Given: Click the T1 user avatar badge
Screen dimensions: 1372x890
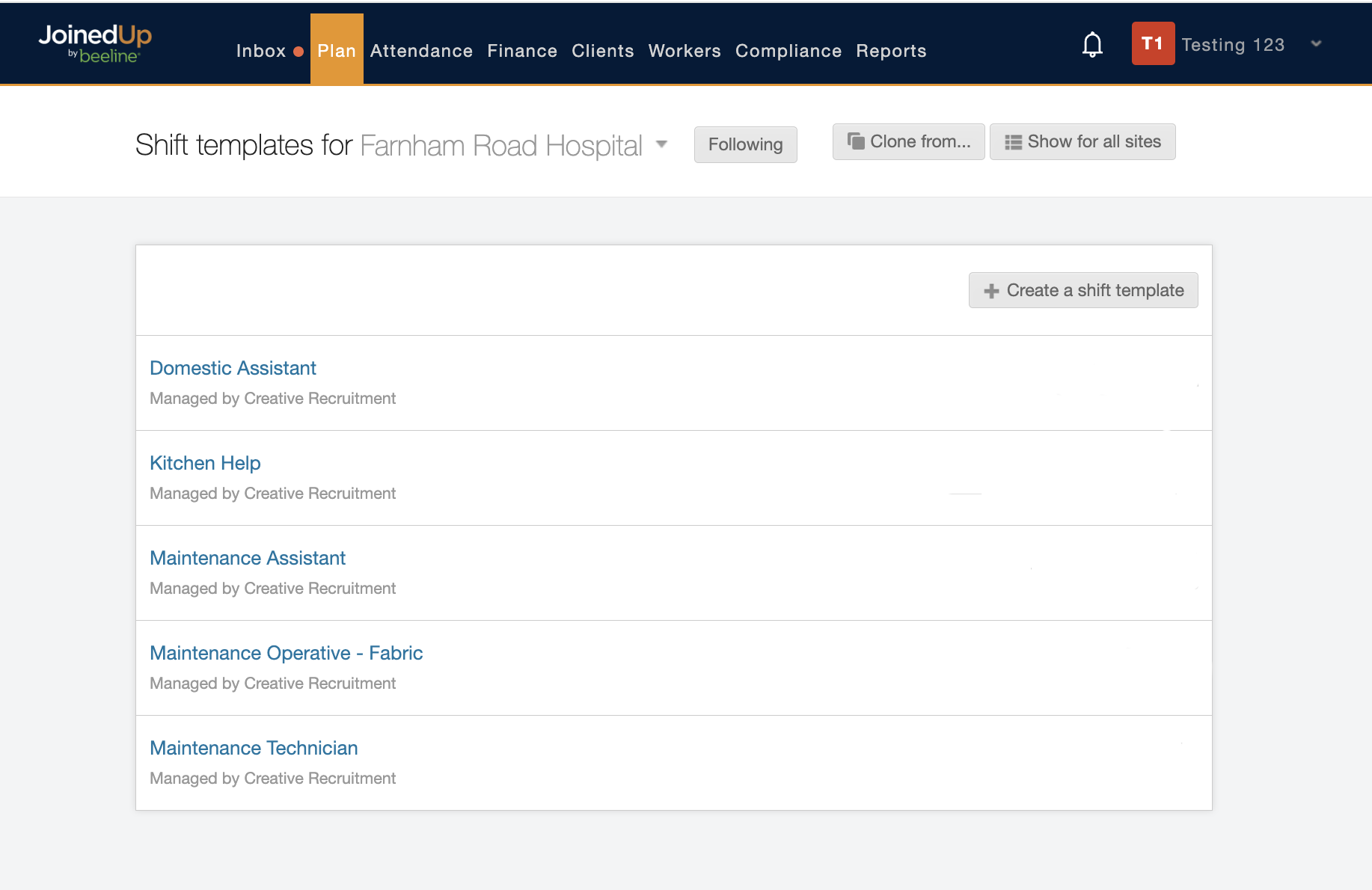Looking at the screenshot, I should tap(1152, 44).
